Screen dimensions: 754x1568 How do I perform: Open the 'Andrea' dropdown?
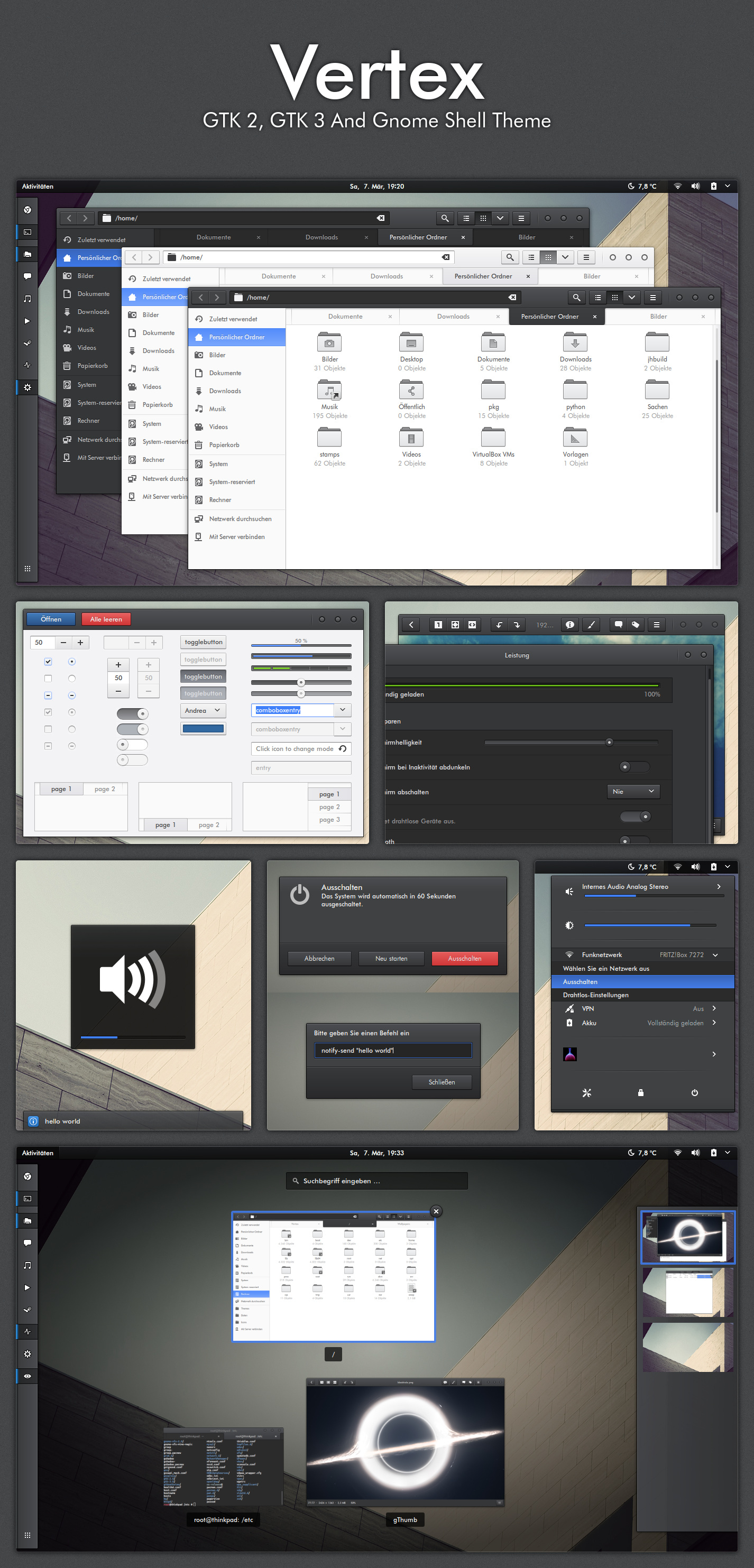[x=203, y=710]
